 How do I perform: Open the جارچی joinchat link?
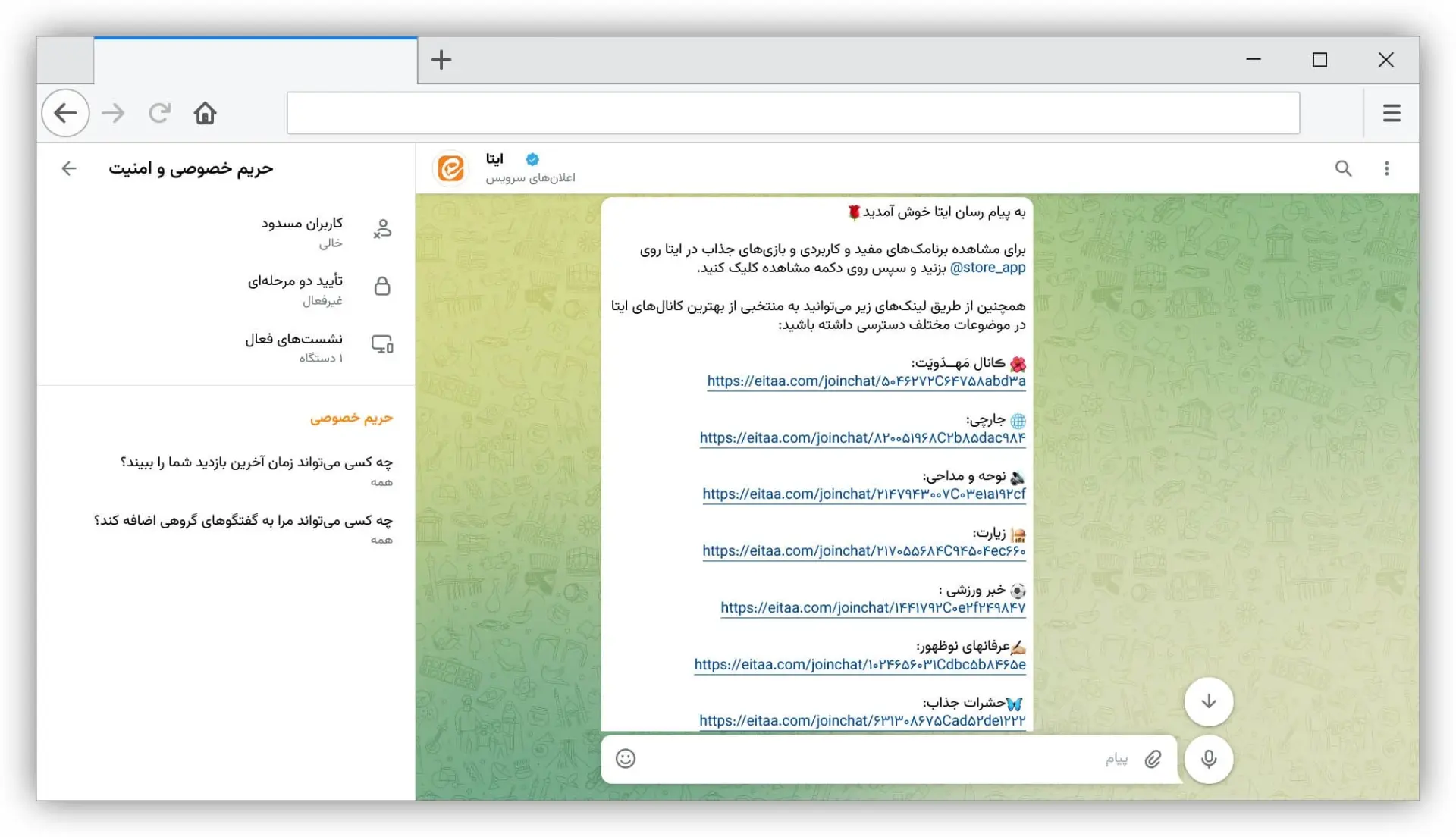pos(862,438)
